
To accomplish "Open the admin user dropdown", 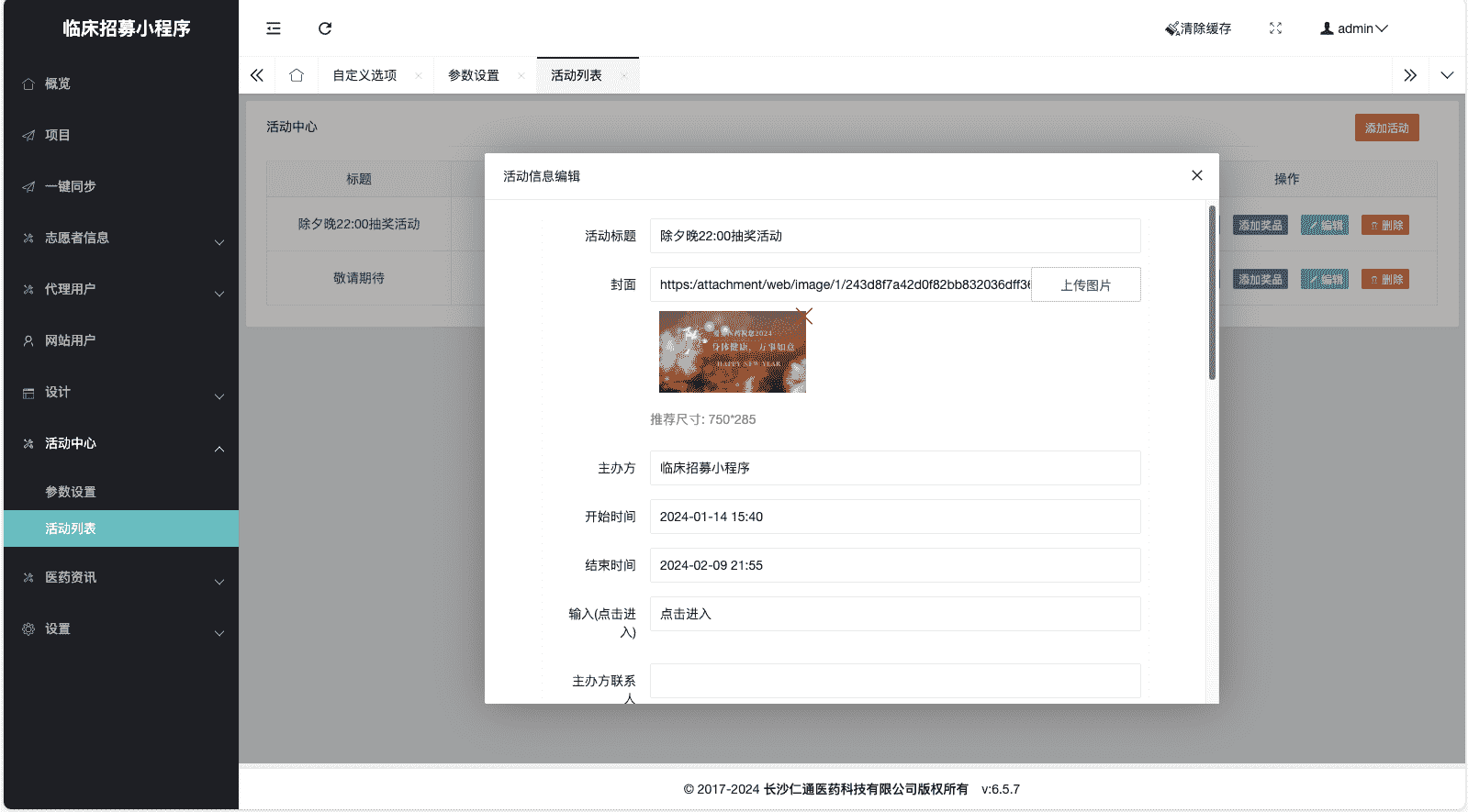I will coord(1354,28).
